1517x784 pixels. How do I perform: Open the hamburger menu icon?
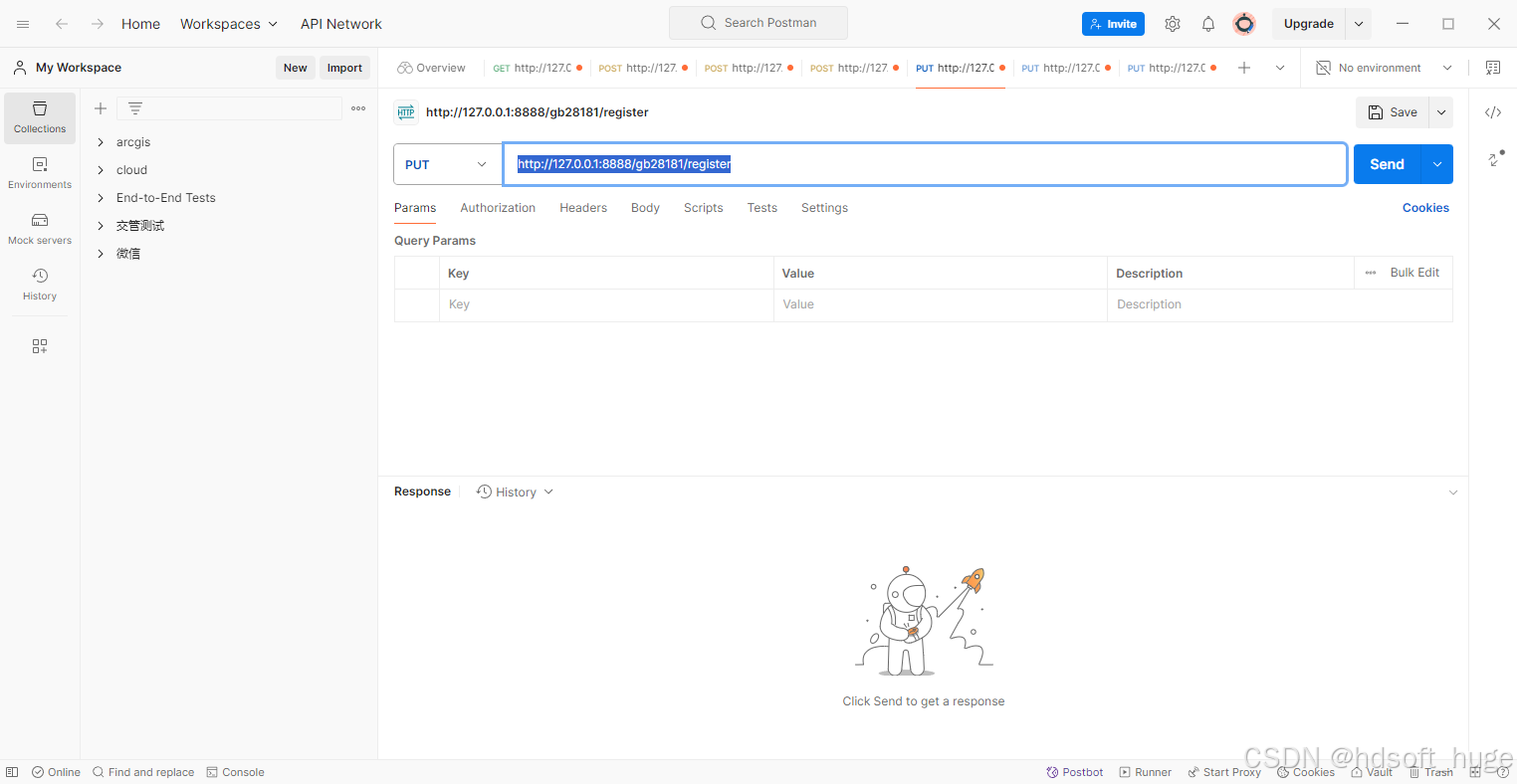(x=23, y=24)
